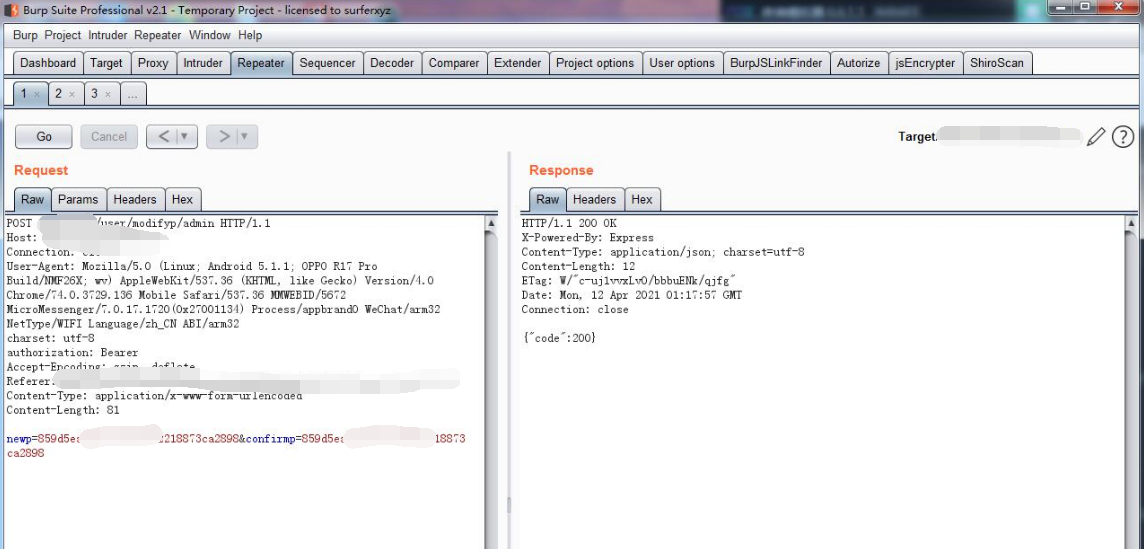Select the Raw tab in the Request panel
1144x549 pixels.
coord(32,199)
